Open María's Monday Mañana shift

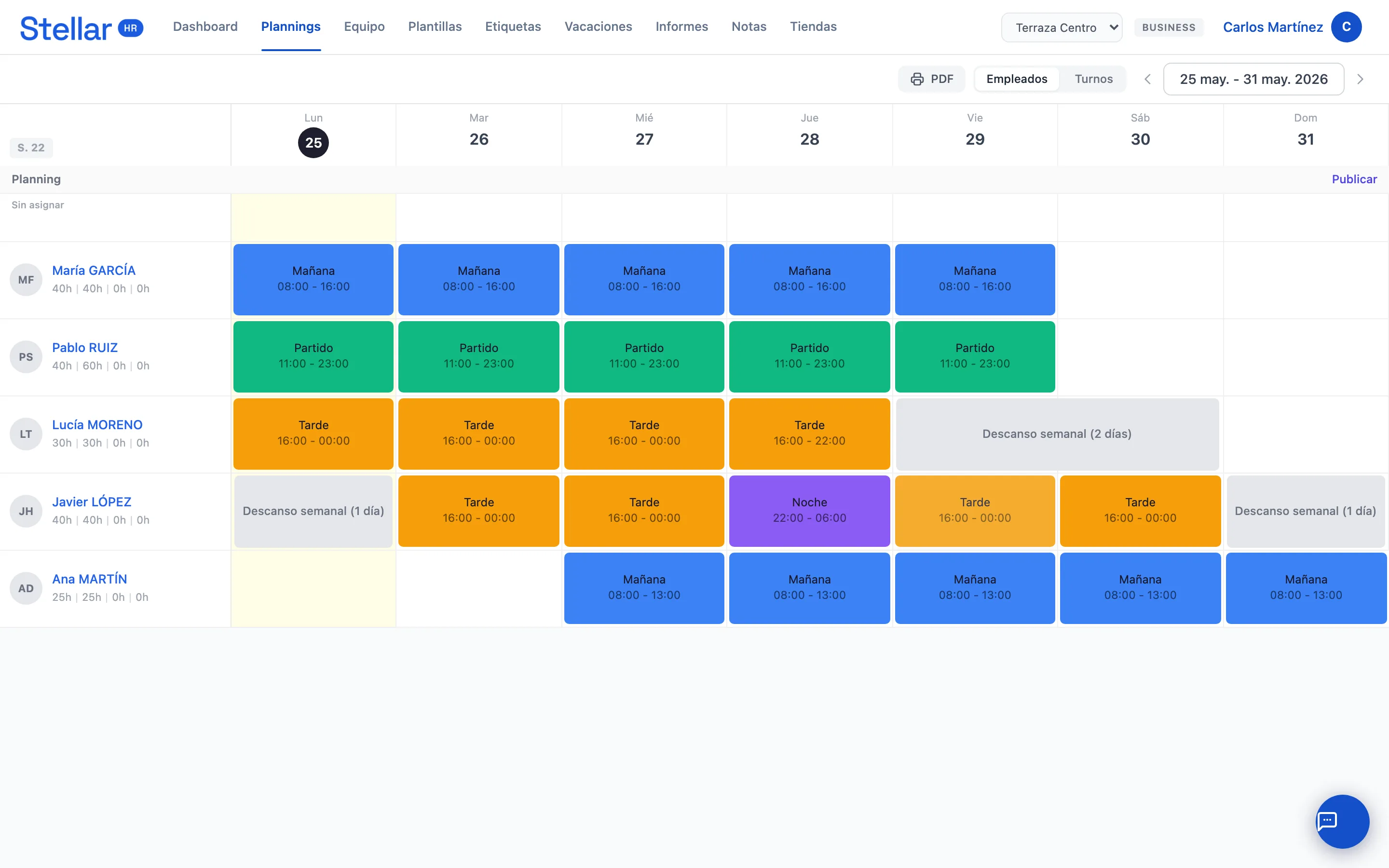click(x=313, y=280)
